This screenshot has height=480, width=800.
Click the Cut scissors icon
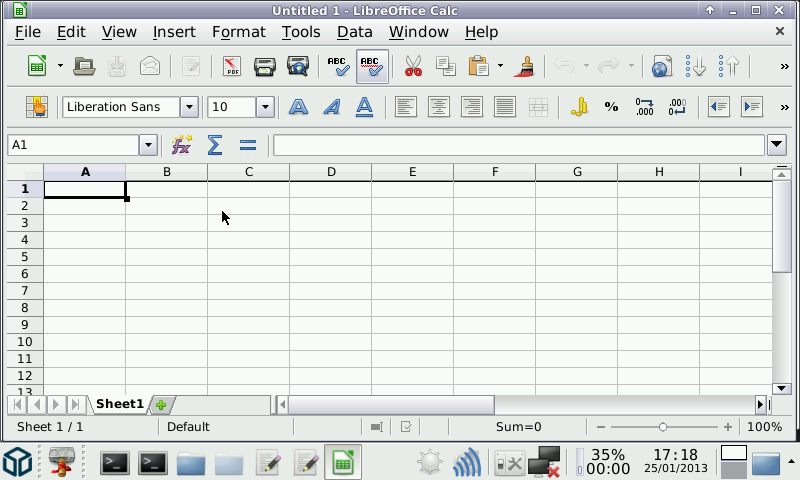(x=413, y=67)
